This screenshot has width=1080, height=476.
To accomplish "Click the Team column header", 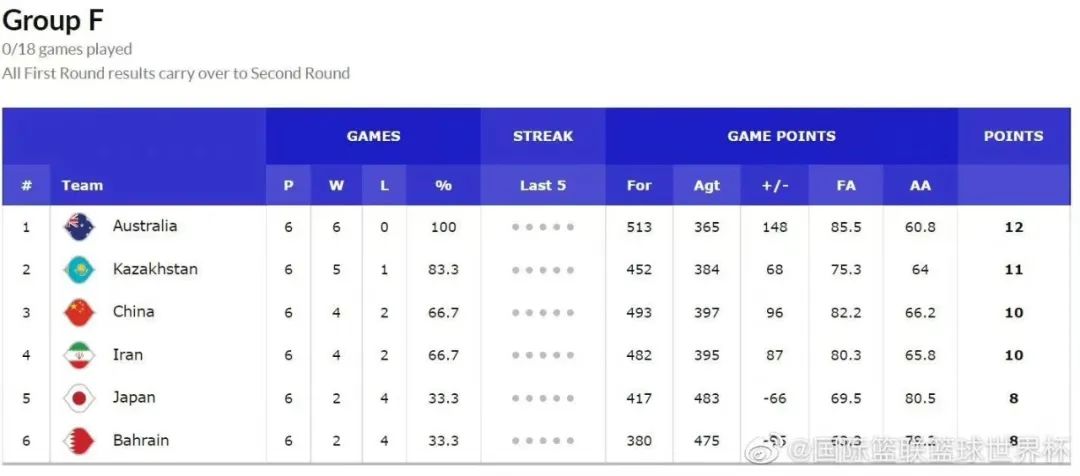I will click(x=82, y=185).
